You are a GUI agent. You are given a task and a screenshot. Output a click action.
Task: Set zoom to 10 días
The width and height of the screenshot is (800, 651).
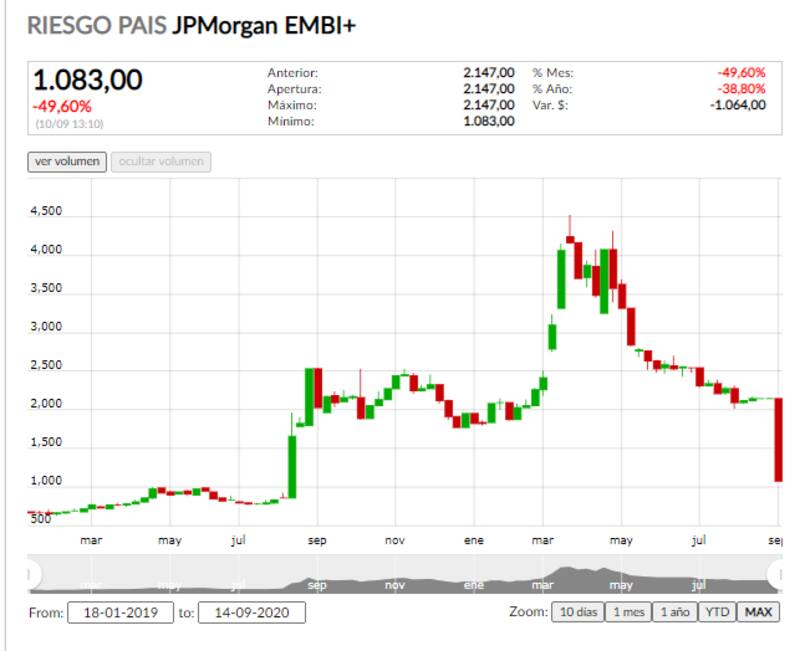[x=578, y=612]
